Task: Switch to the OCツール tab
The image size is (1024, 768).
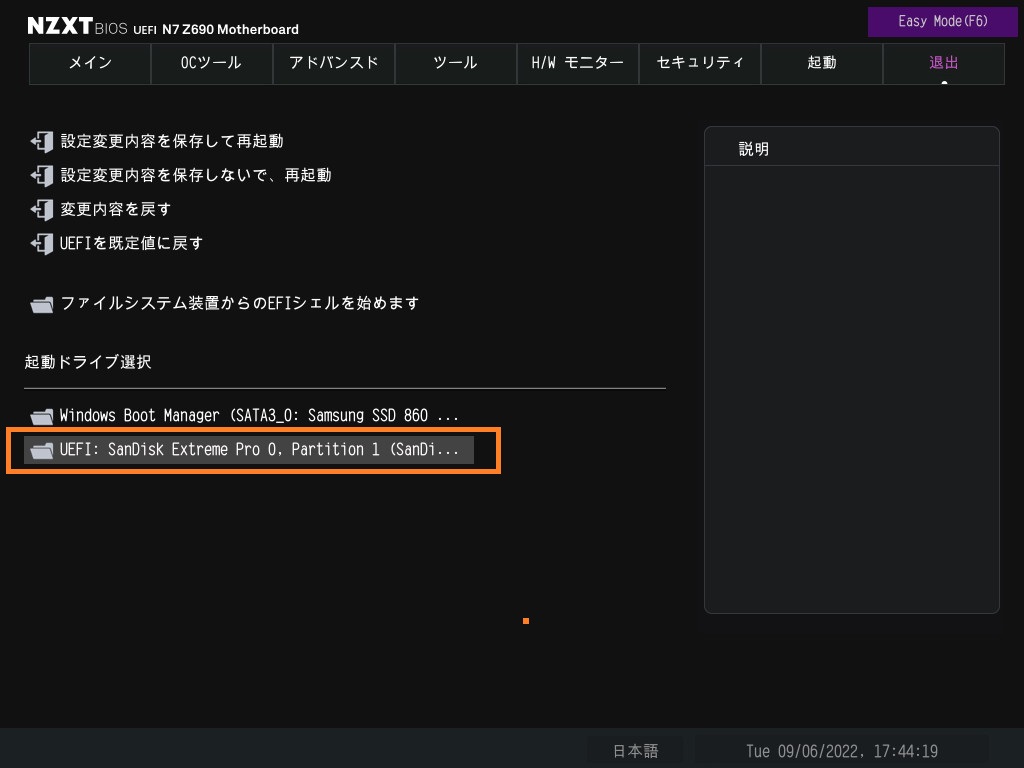Action: (x=212, y=63)
